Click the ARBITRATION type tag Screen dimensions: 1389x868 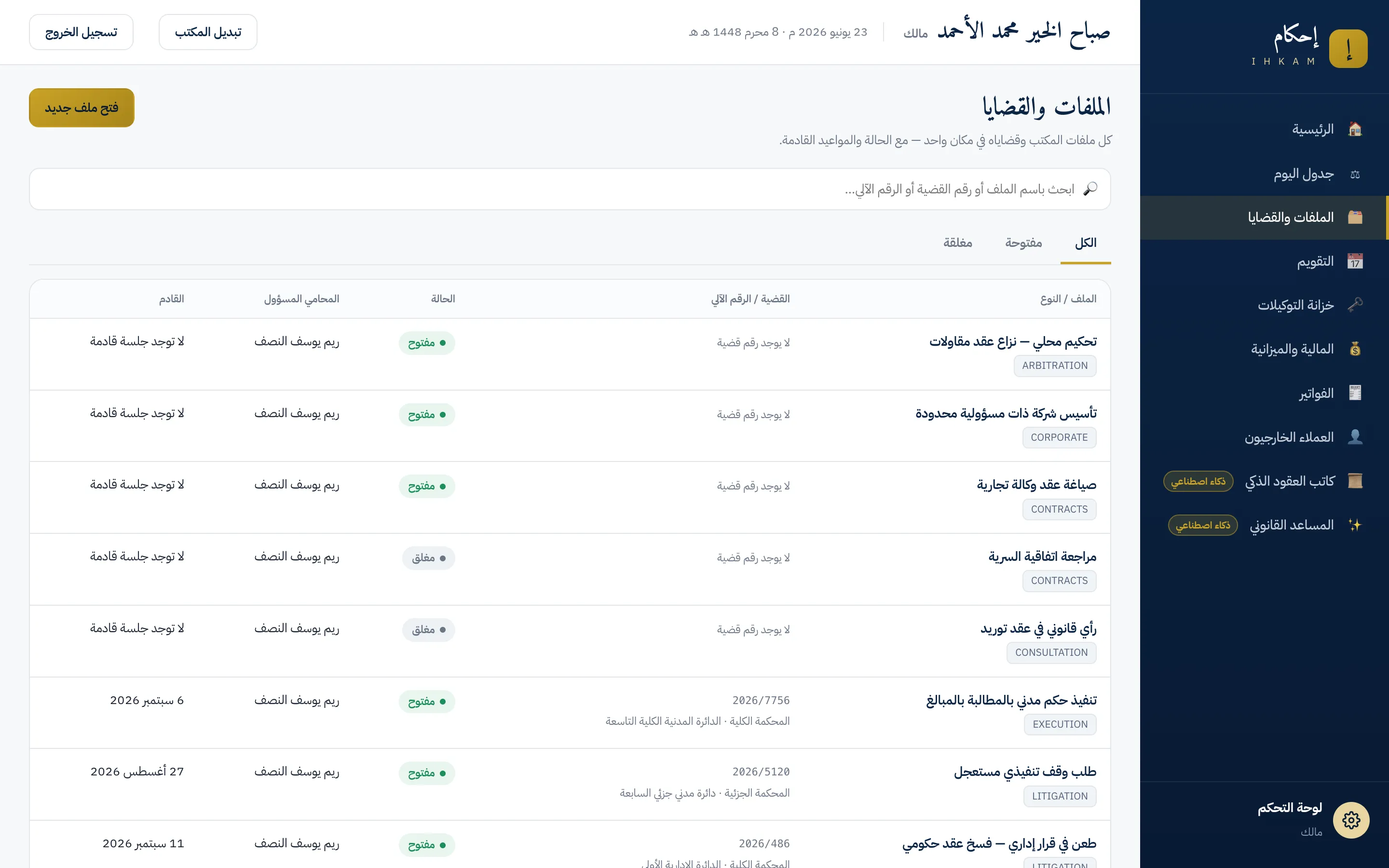pos(1055,366)
